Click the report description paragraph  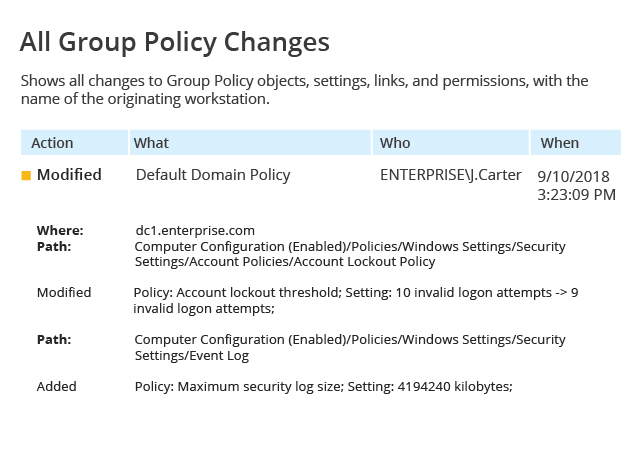click(304, 90)
